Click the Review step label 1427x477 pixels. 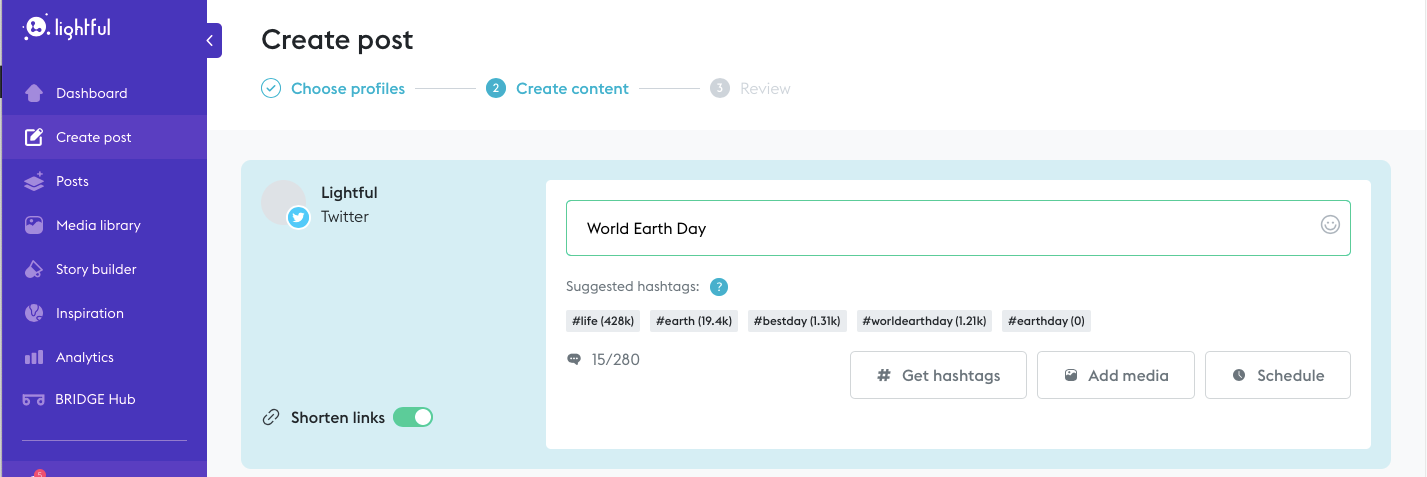pyautogui.click(x=765, y=89)
